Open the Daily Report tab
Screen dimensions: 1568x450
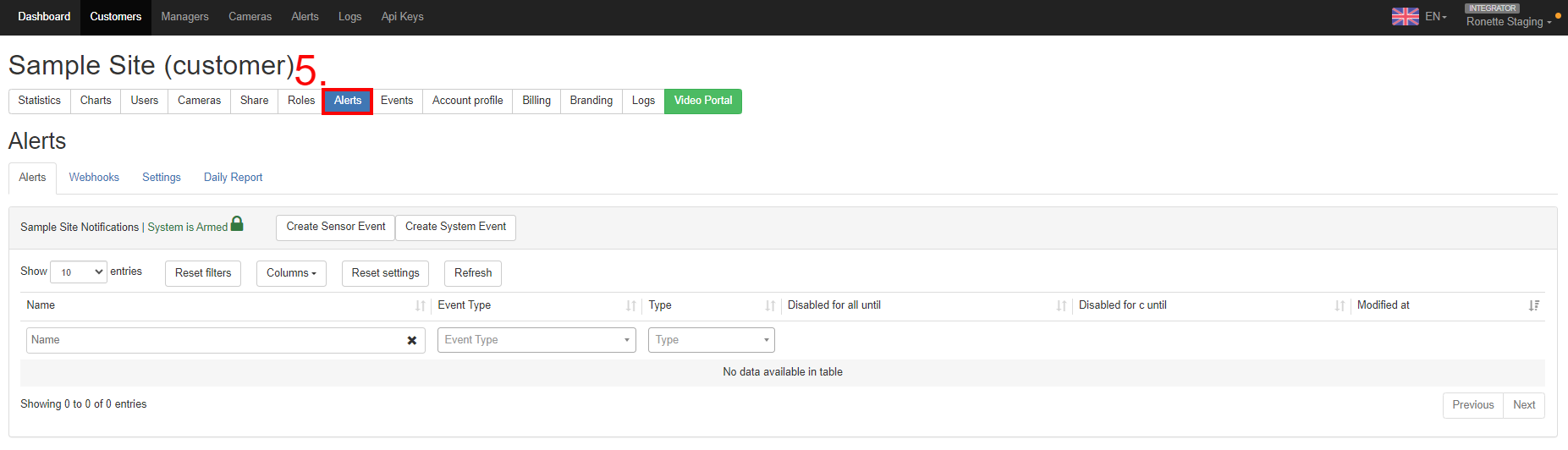[233, 178]
